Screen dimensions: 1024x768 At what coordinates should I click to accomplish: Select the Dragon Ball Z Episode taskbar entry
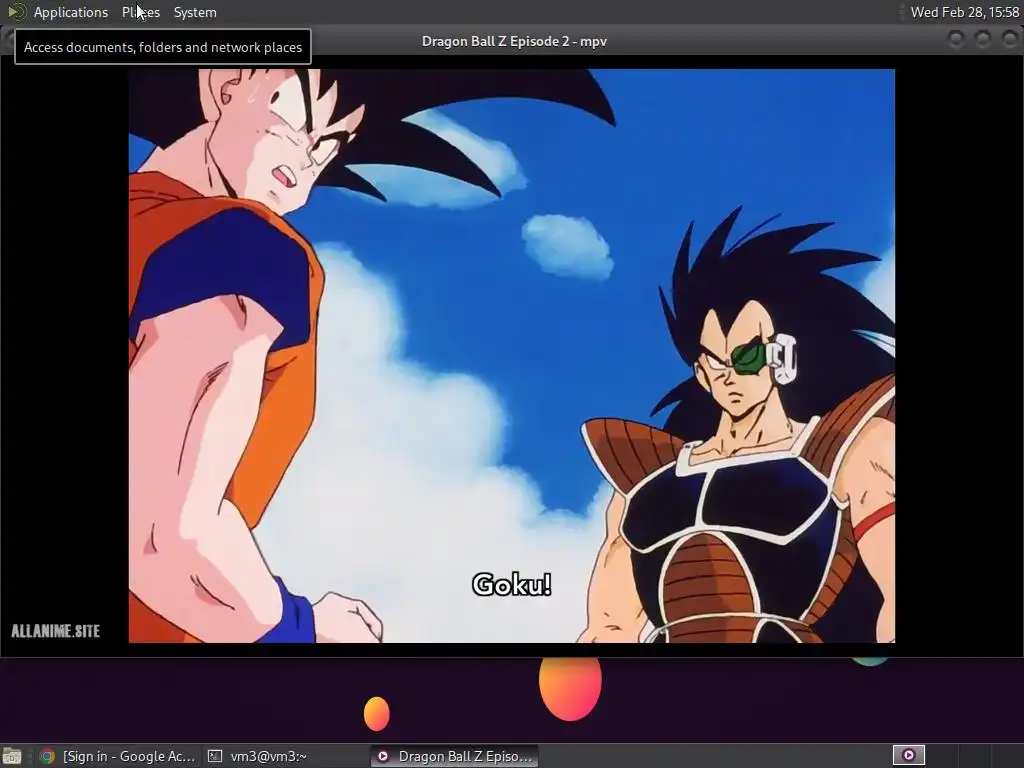pos(455,756)
